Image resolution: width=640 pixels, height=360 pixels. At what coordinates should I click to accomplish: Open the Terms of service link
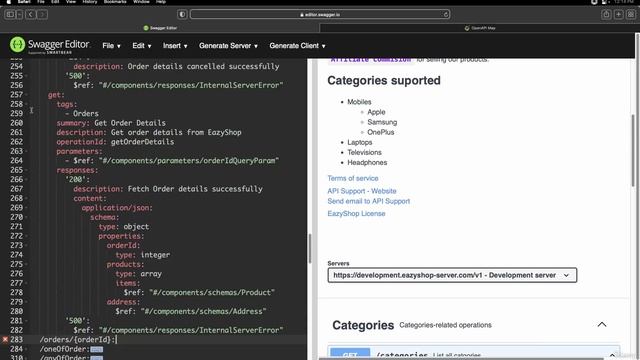tap(353, 178)
